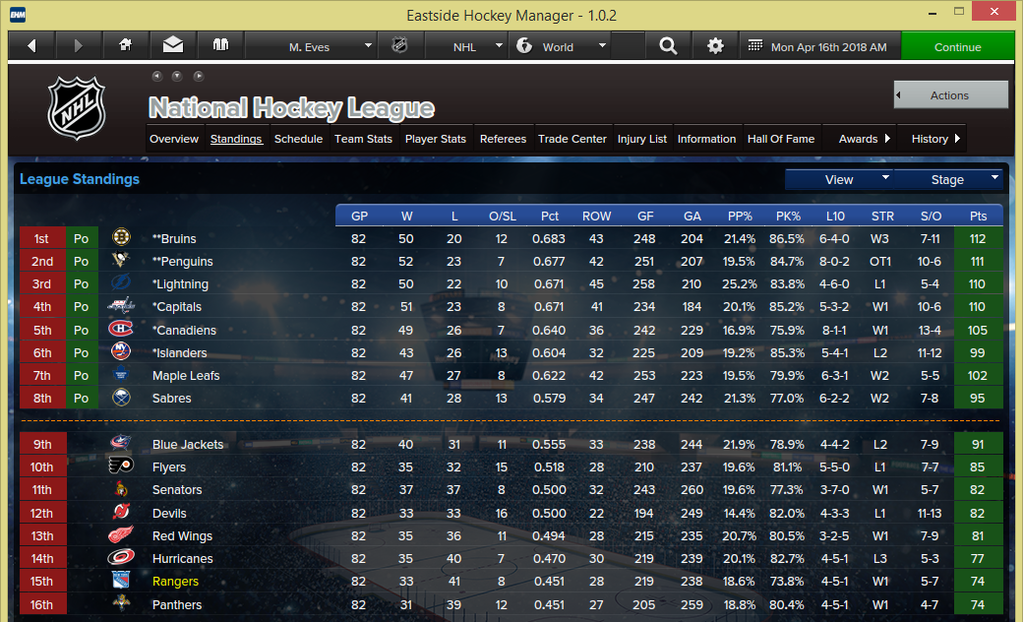Screen dimensions: 1024x622
Task: Click the Devils team logo
Action: [121, 512]
